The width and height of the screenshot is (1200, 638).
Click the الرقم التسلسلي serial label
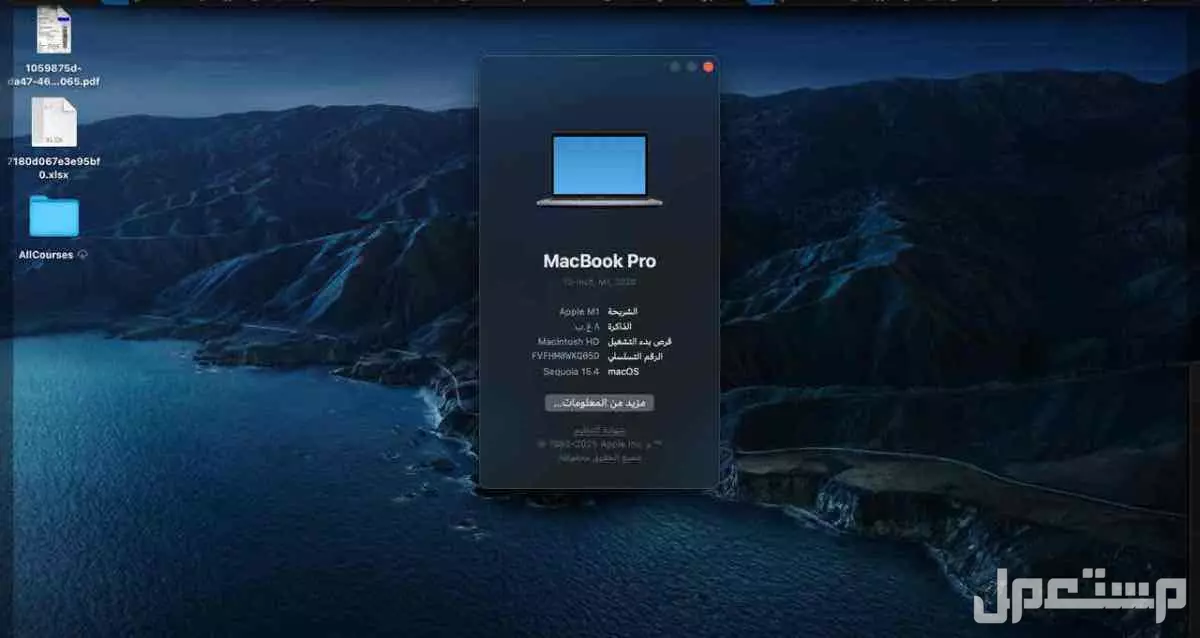(636, 356)
